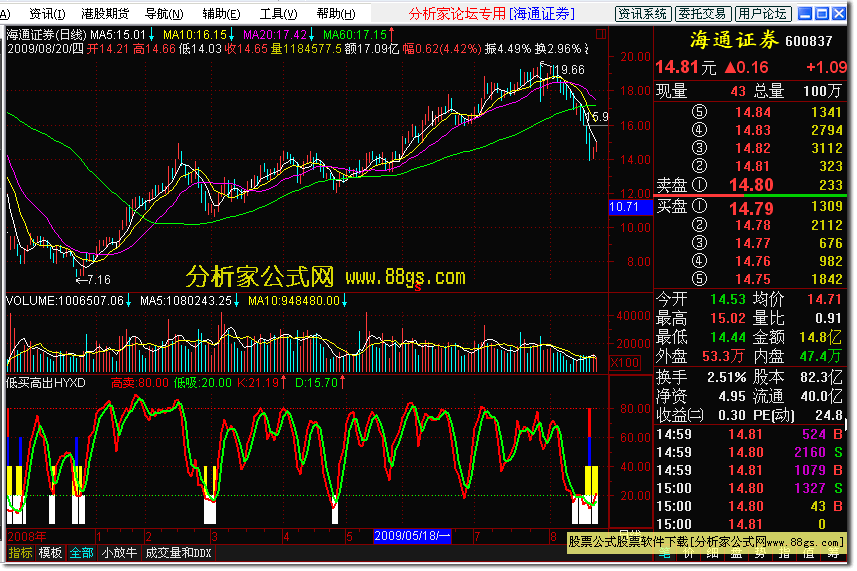Click month 7 on the time axis
This screenshot has height=571, width=857.
477,537
